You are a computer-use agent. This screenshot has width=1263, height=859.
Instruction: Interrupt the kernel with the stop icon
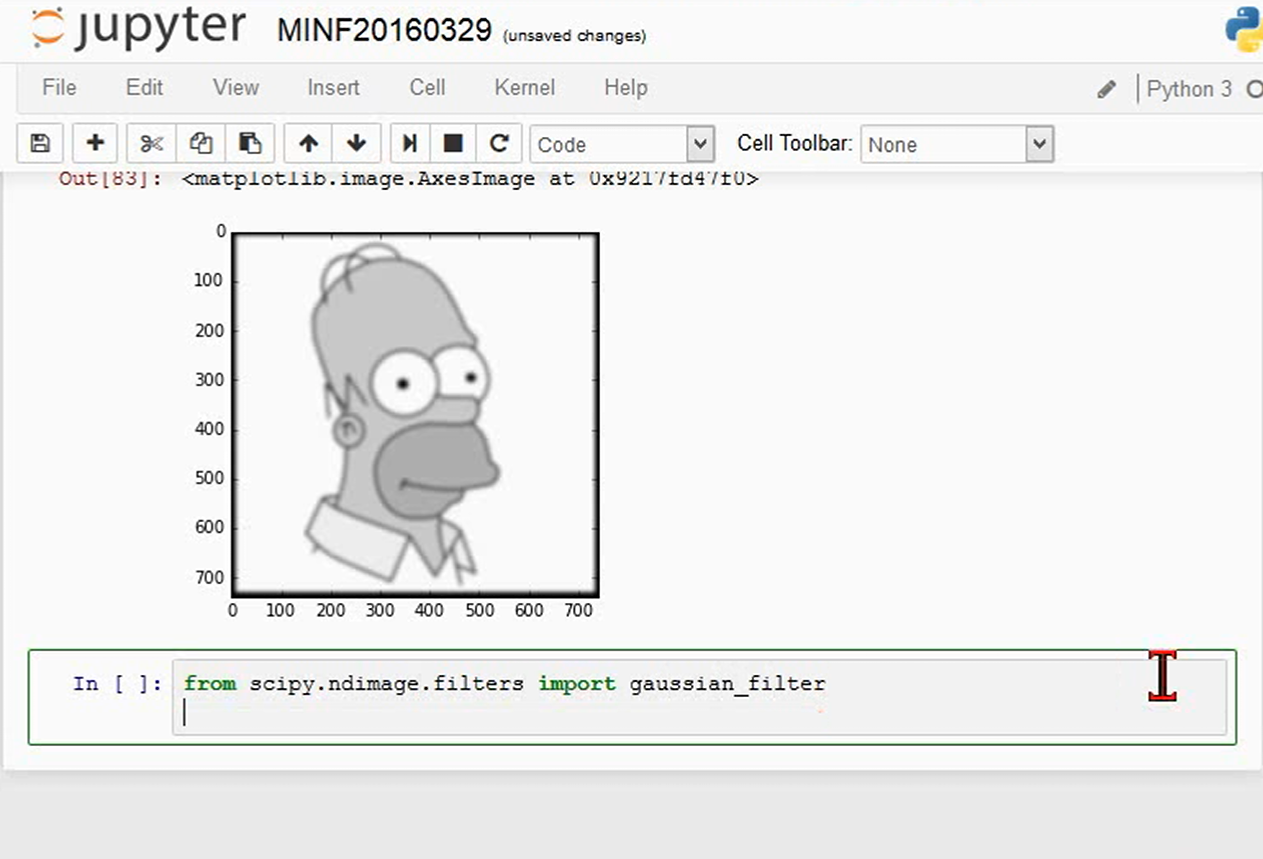click(x=453, y=144)
